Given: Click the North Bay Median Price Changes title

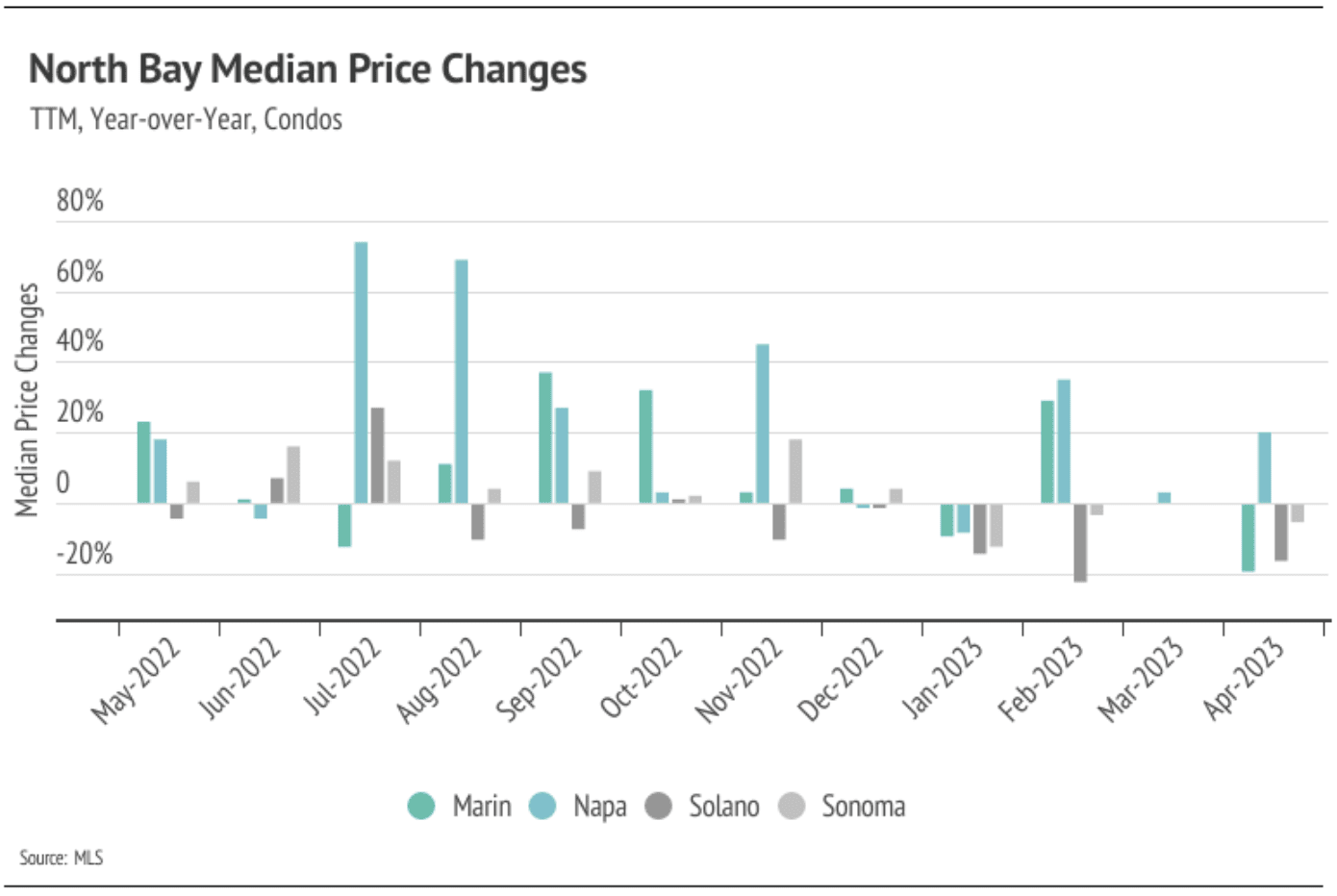Looking at the screenshot, I should click(308, 69).
